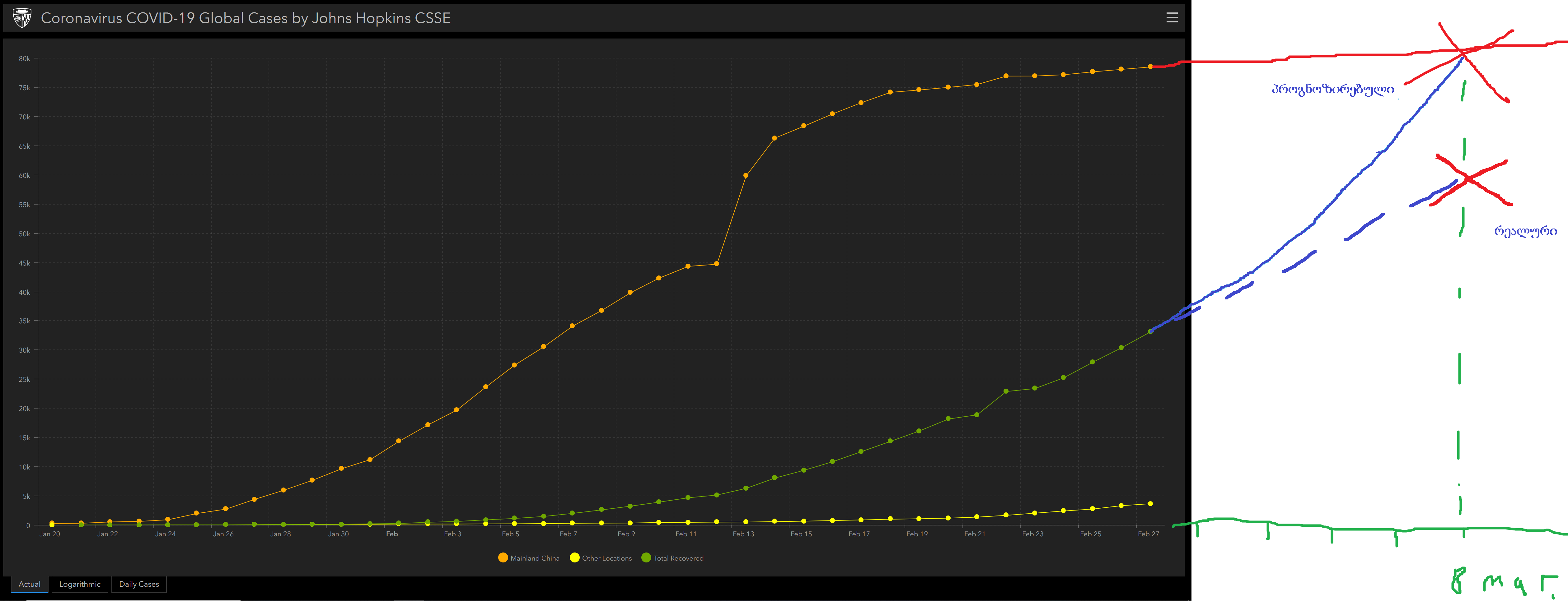Image resolution: width=1568 pixels, height=601 pixels.
Task: Open the hamburger menu icon
Action: point(1172,18)
